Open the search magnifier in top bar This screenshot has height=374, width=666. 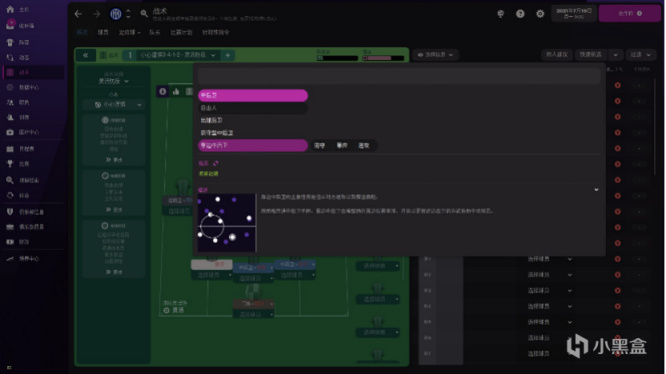click(x=144, y=14)
